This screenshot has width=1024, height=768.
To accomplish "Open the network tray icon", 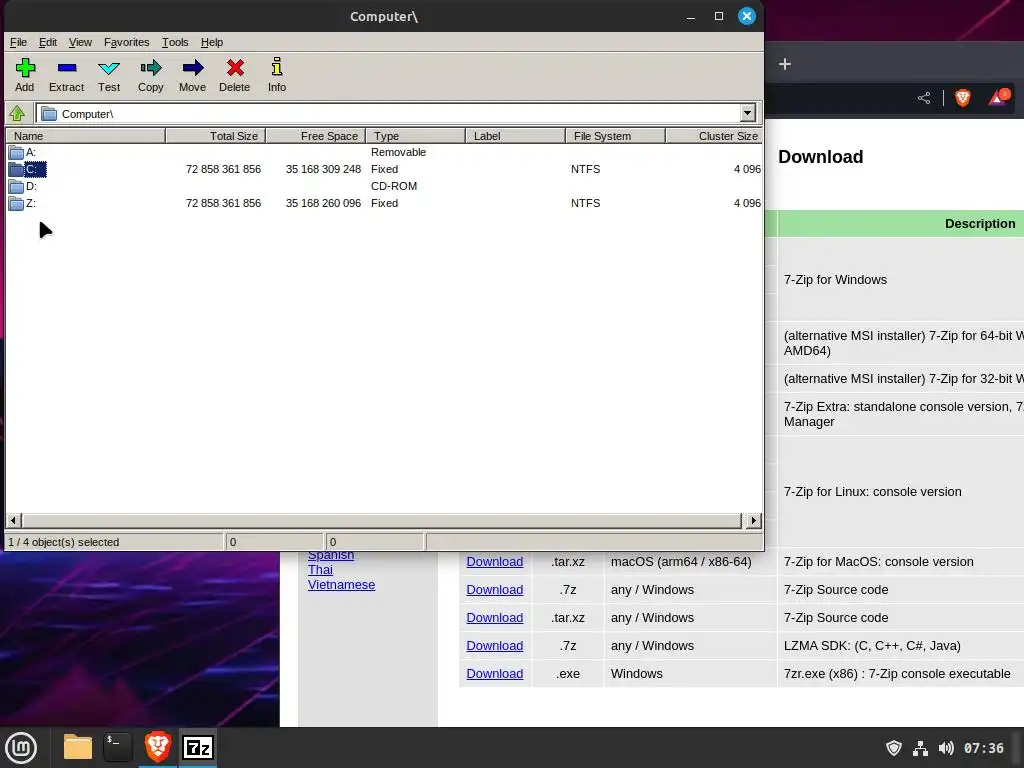I will pos(920,748).
